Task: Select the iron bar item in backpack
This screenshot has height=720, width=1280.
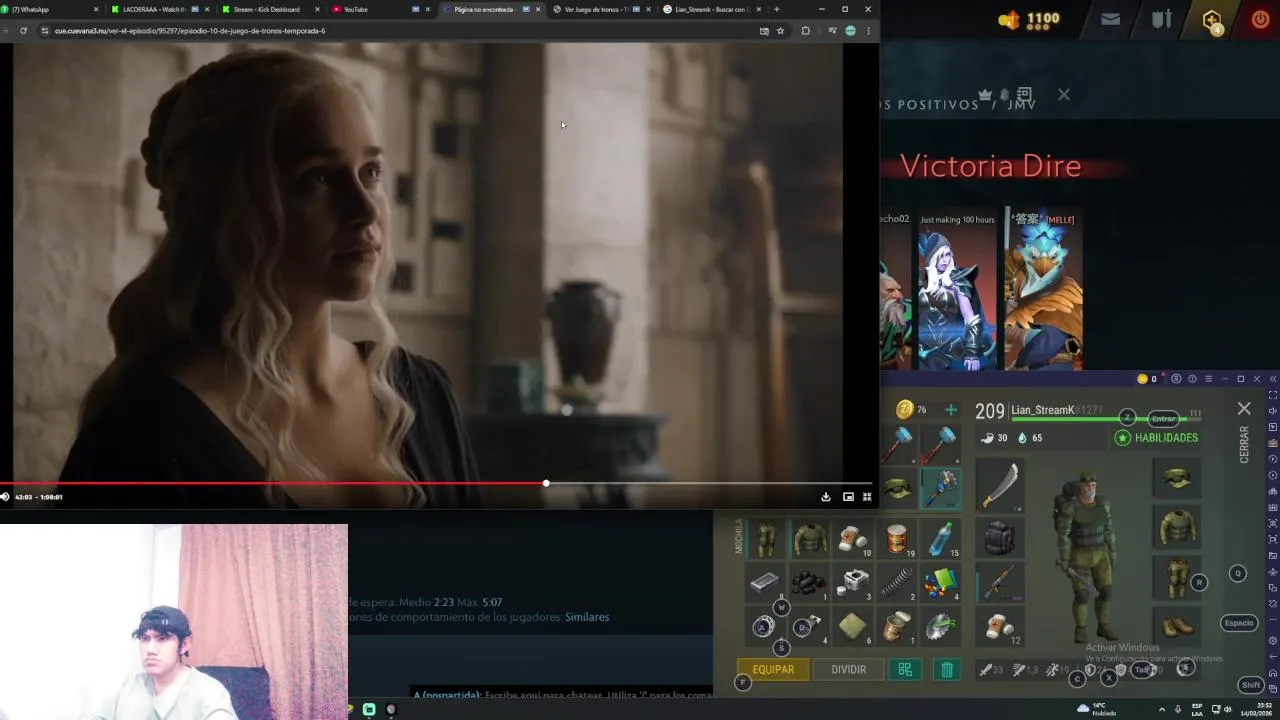Action: coord(765,582)
